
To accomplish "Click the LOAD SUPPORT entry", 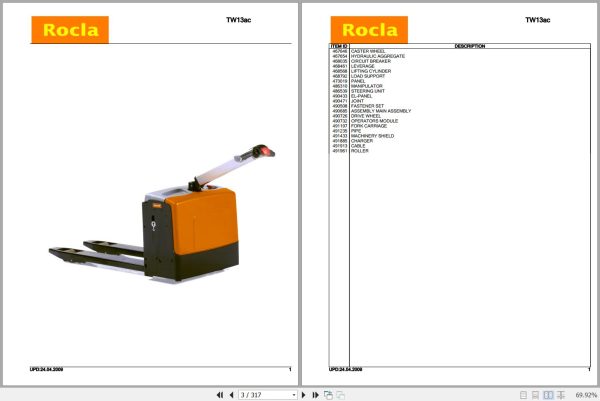I will coord(368,76).
